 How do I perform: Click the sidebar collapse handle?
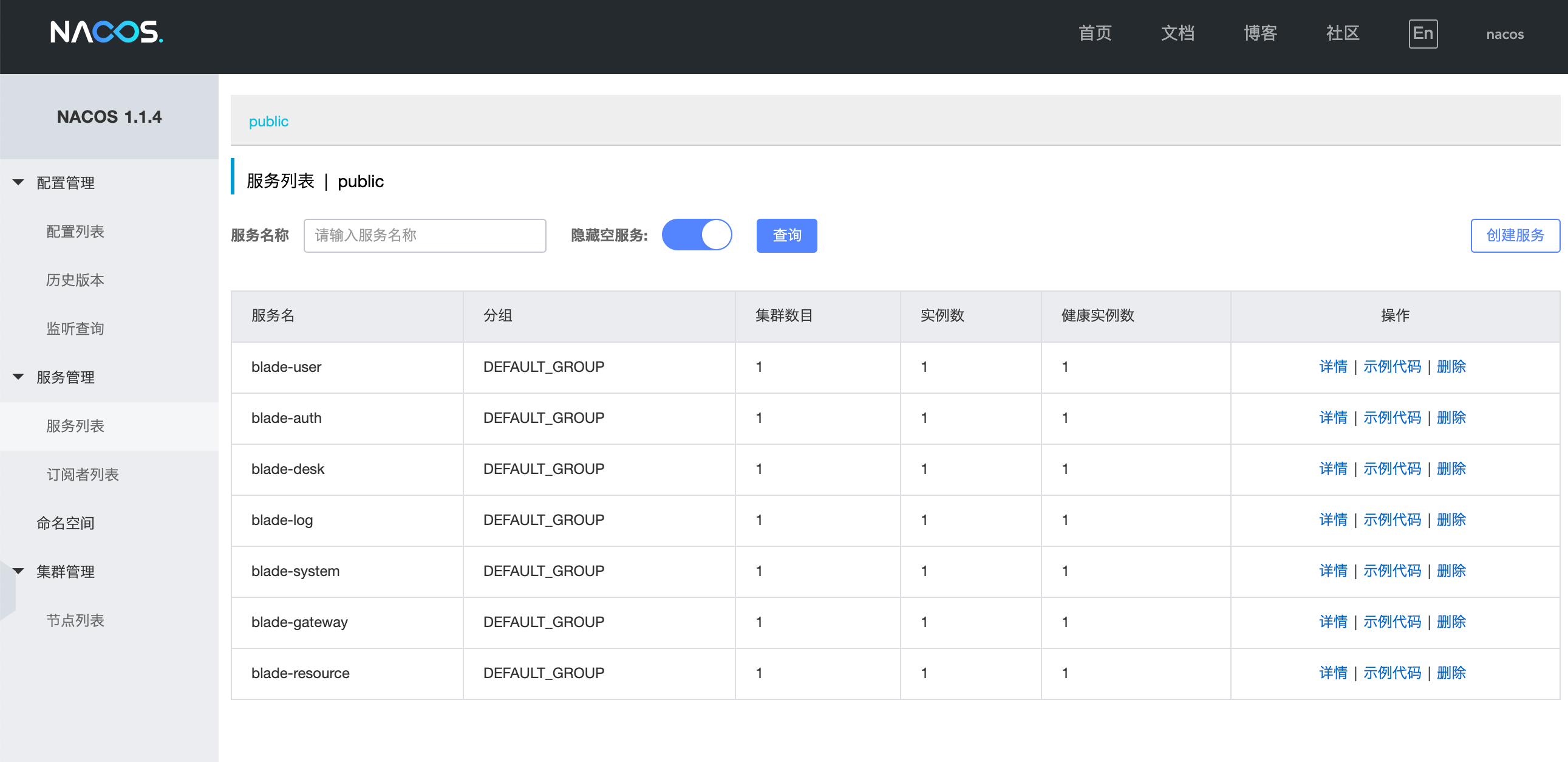(x=7, y=591)
